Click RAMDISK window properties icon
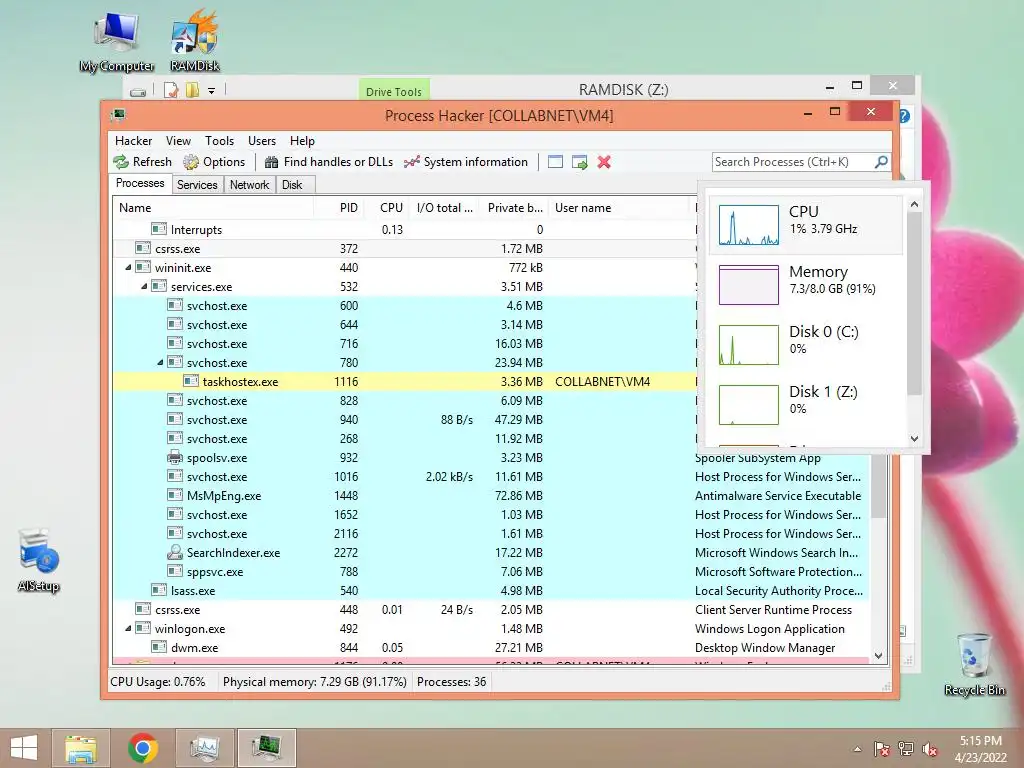This screenshot has height=768, width=1024. [x=170, y=90]
